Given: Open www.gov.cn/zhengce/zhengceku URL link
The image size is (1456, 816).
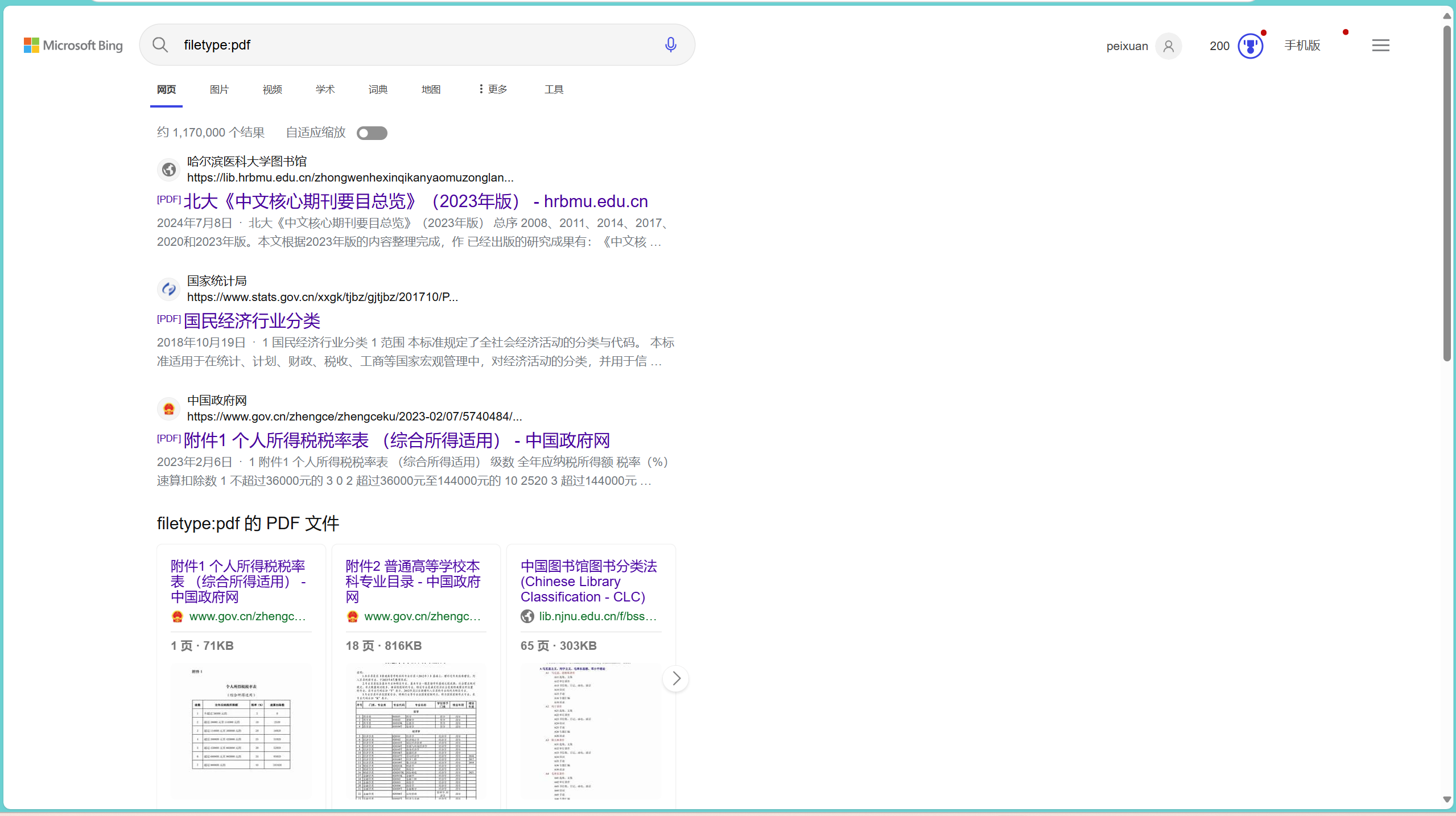Looking at the screenshot, I should point(354,417).
